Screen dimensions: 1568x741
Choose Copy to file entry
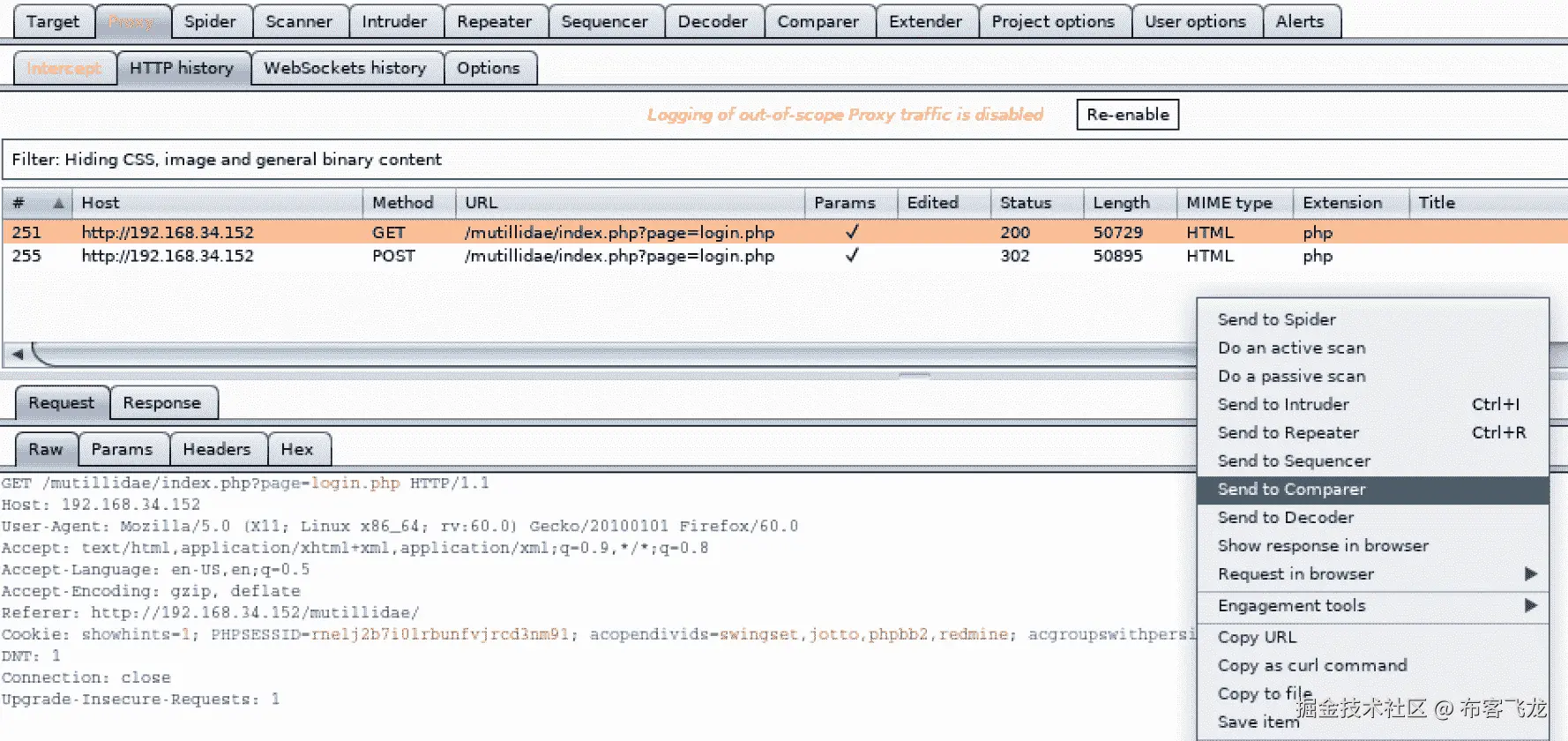click(1372, 693)
